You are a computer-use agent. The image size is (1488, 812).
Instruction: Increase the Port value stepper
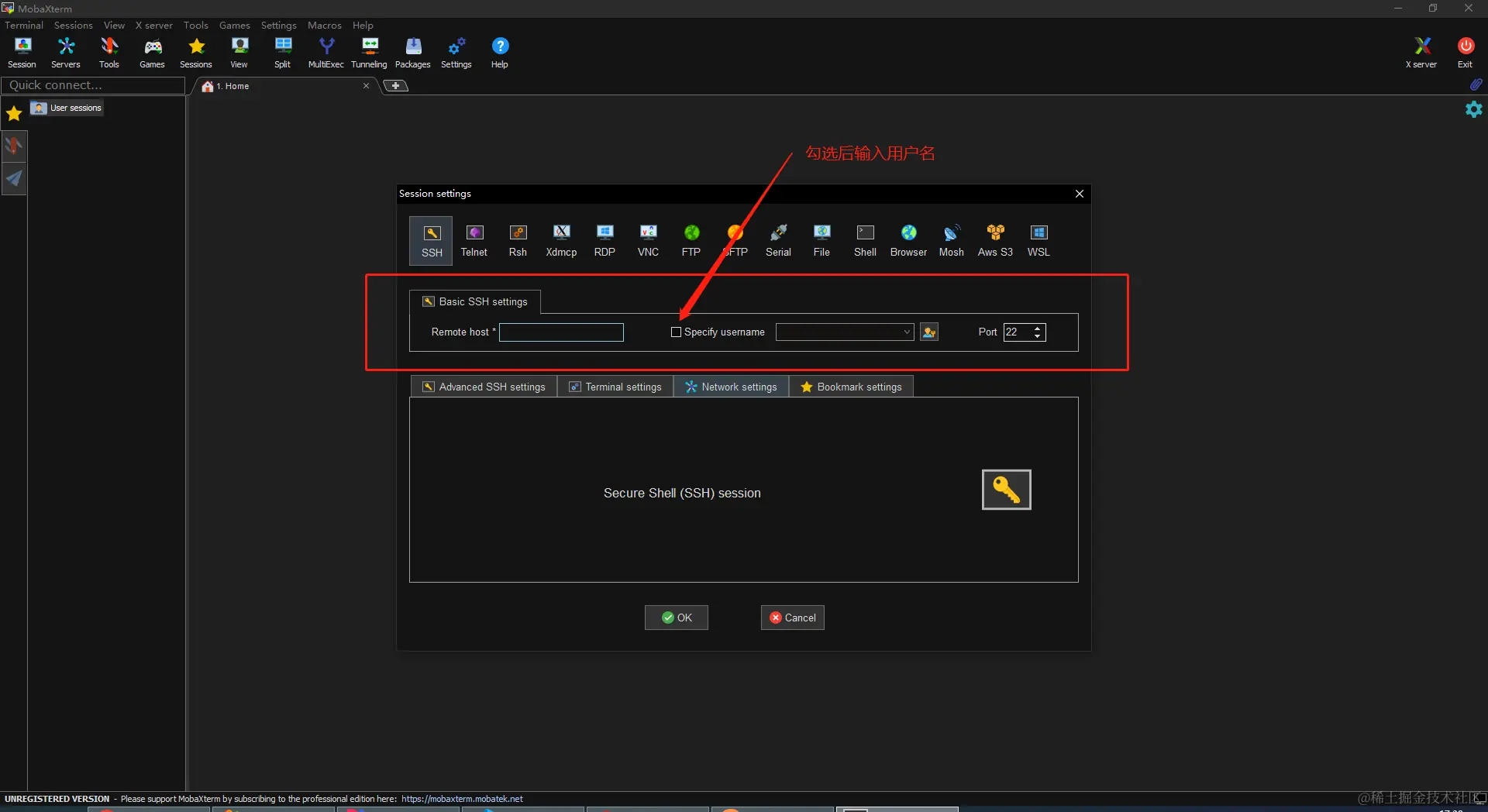[x=1037, y=328]
